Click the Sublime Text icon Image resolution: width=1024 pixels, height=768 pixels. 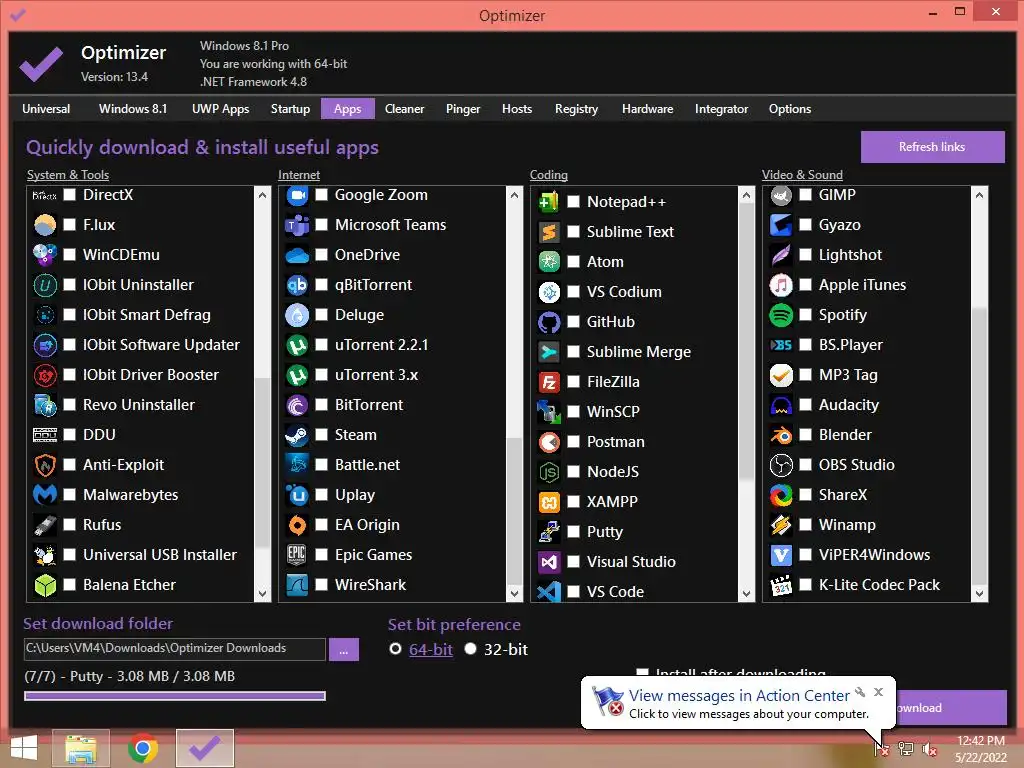coord(549,232)
